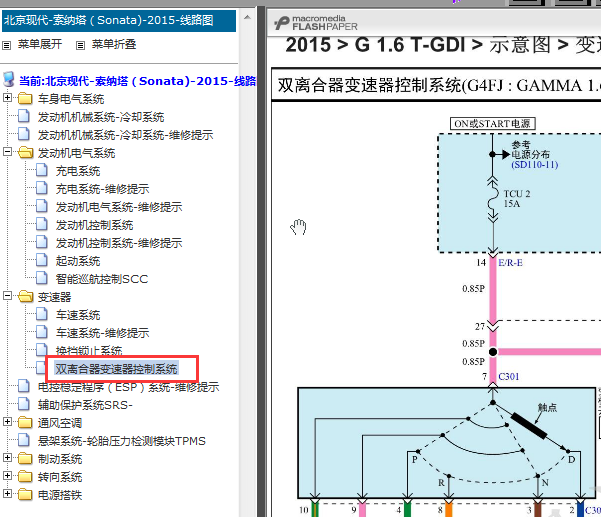Click the computer icon beside 当前:北京现代-索纳塔
Screen dimensions: 601x517
9,79
